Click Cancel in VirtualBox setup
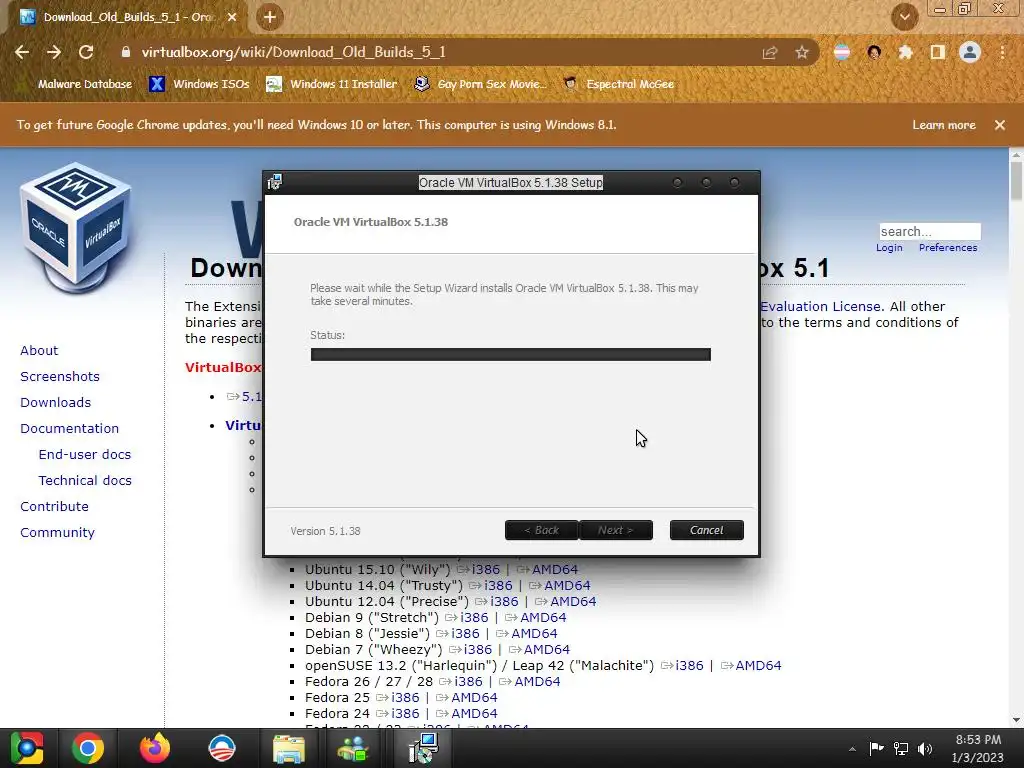This screenshot has height=768, width=1024. [x=707, y=530]
